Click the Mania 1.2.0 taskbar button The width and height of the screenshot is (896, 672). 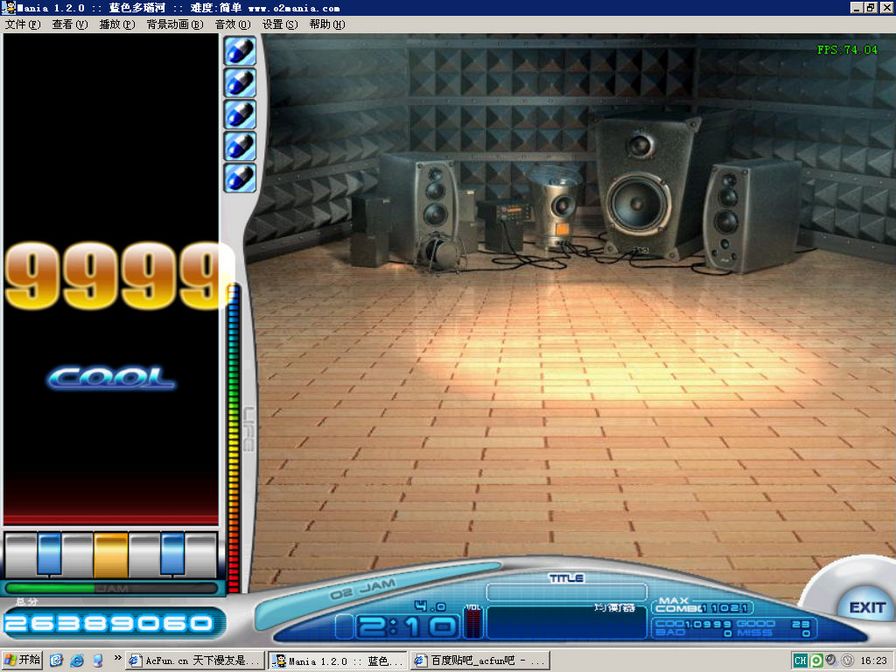tap(338, 661)
